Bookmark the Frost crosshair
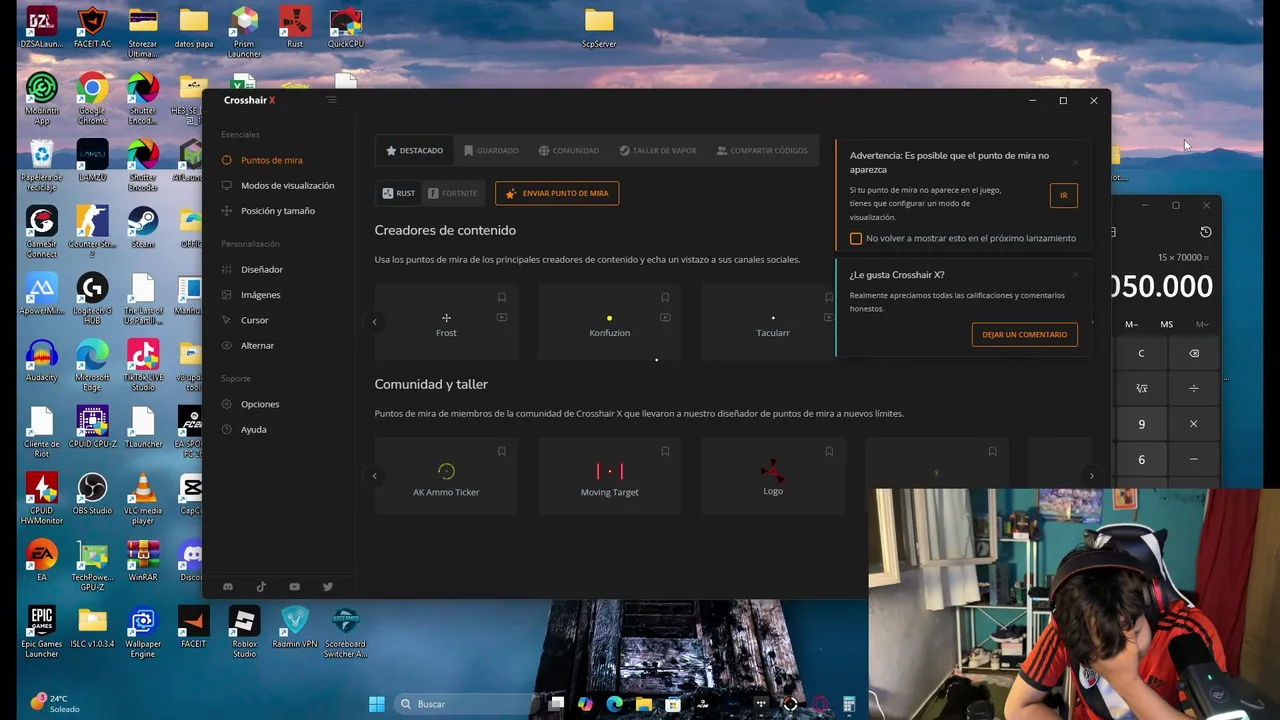 pyautogui.click(x=502, y=297)
